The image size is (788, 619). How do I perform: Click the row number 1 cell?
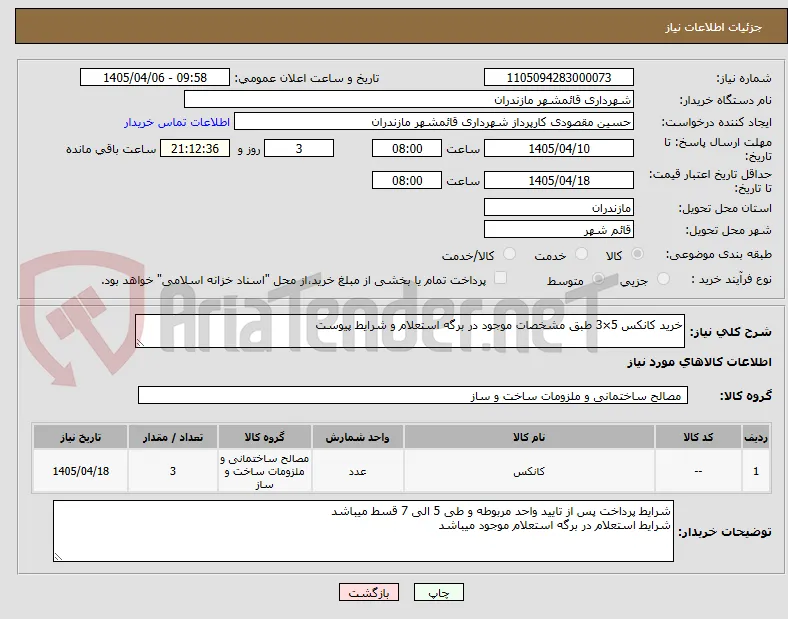point(756,471)
